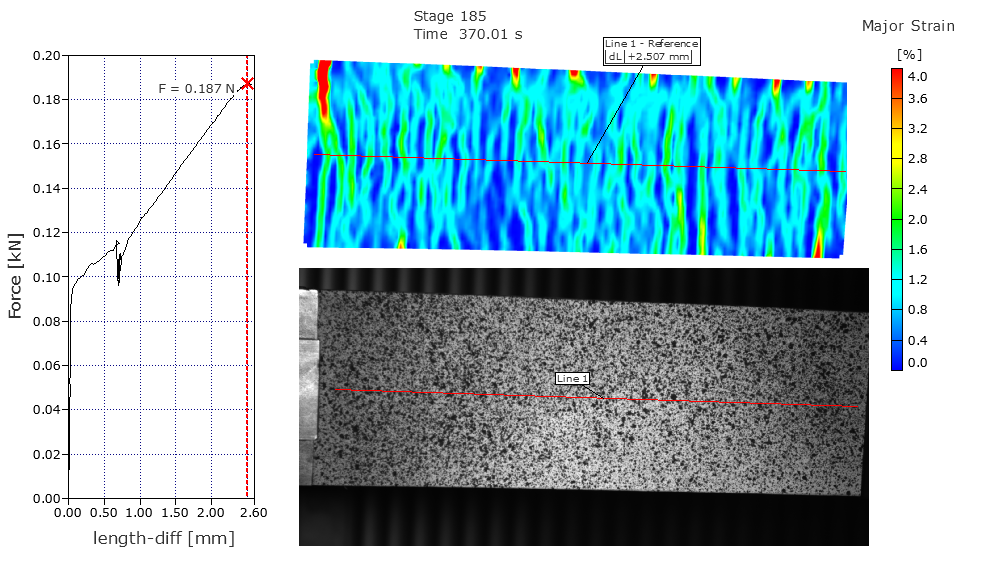Click the 'Major Strain' legend title
This screenshot has height=563, width=1000.
(x=908, y=26)
